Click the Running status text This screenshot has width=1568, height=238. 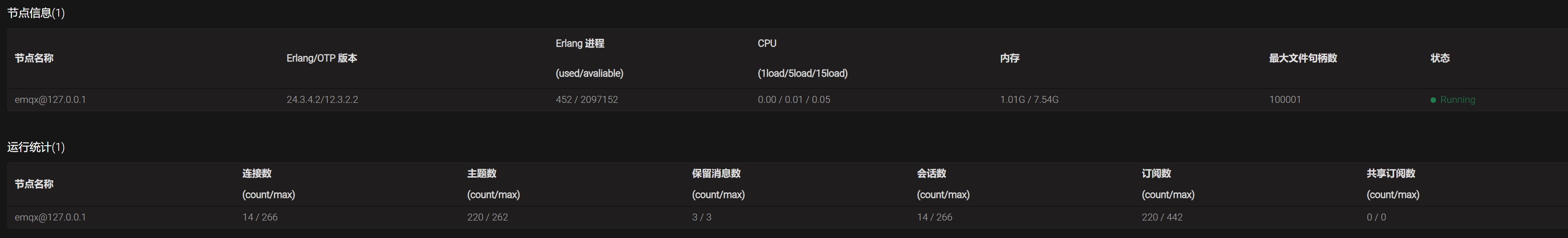[1457, 100]
